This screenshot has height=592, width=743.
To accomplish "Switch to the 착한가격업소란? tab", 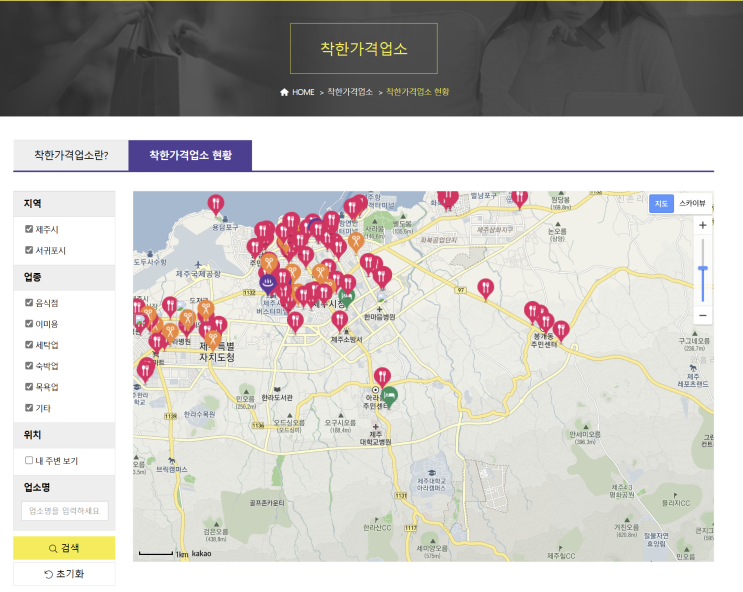I will click(x=71, y=155).
